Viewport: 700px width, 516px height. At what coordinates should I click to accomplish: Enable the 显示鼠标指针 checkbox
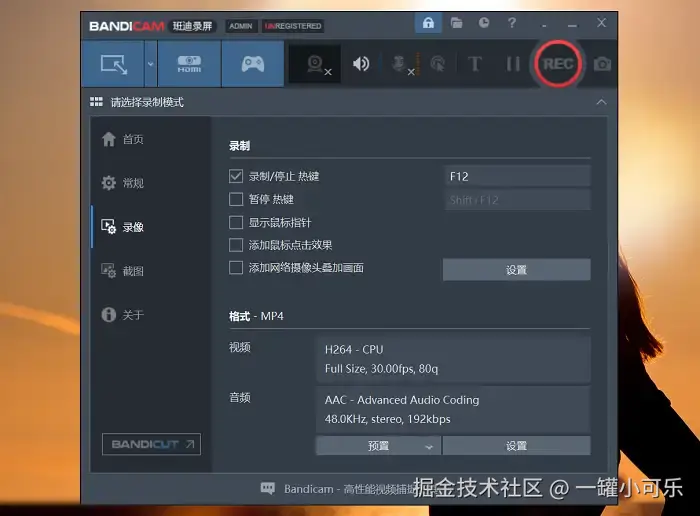click(236, 222)
